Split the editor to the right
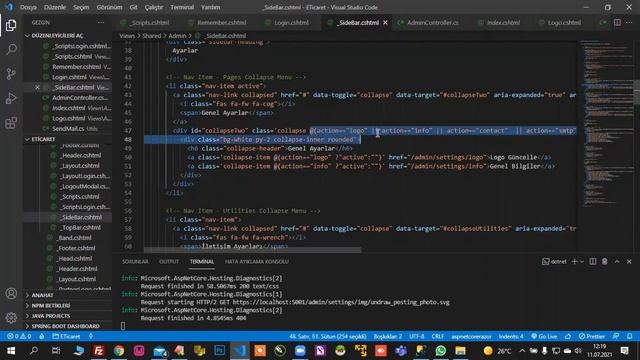The height and width of the screenshot is (360, 640). pyautogui.click(x=617, y=22)
